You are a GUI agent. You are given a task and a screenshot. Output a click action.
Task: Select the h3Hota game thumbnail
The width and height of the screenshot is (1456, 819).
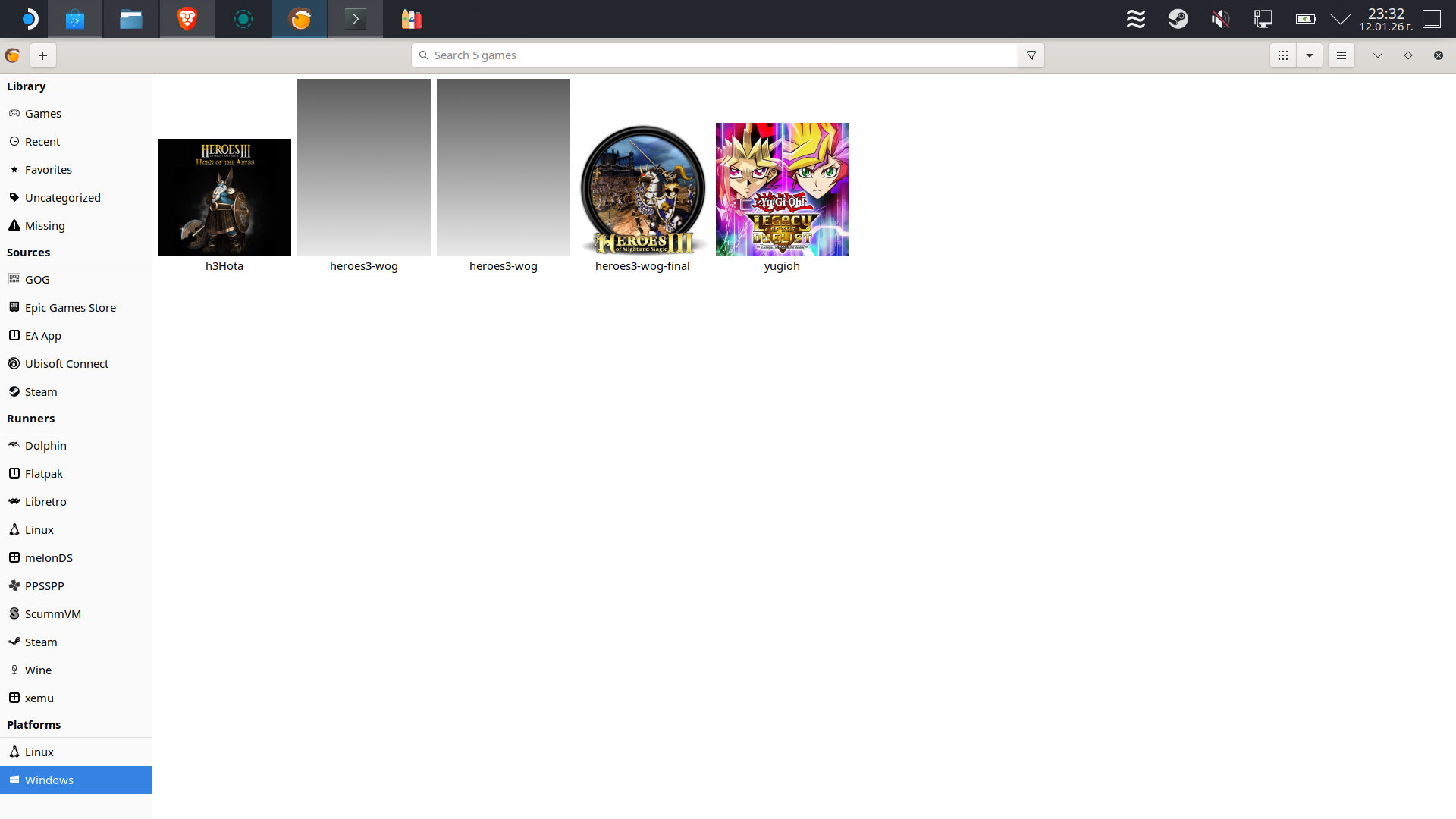[224, 197]
